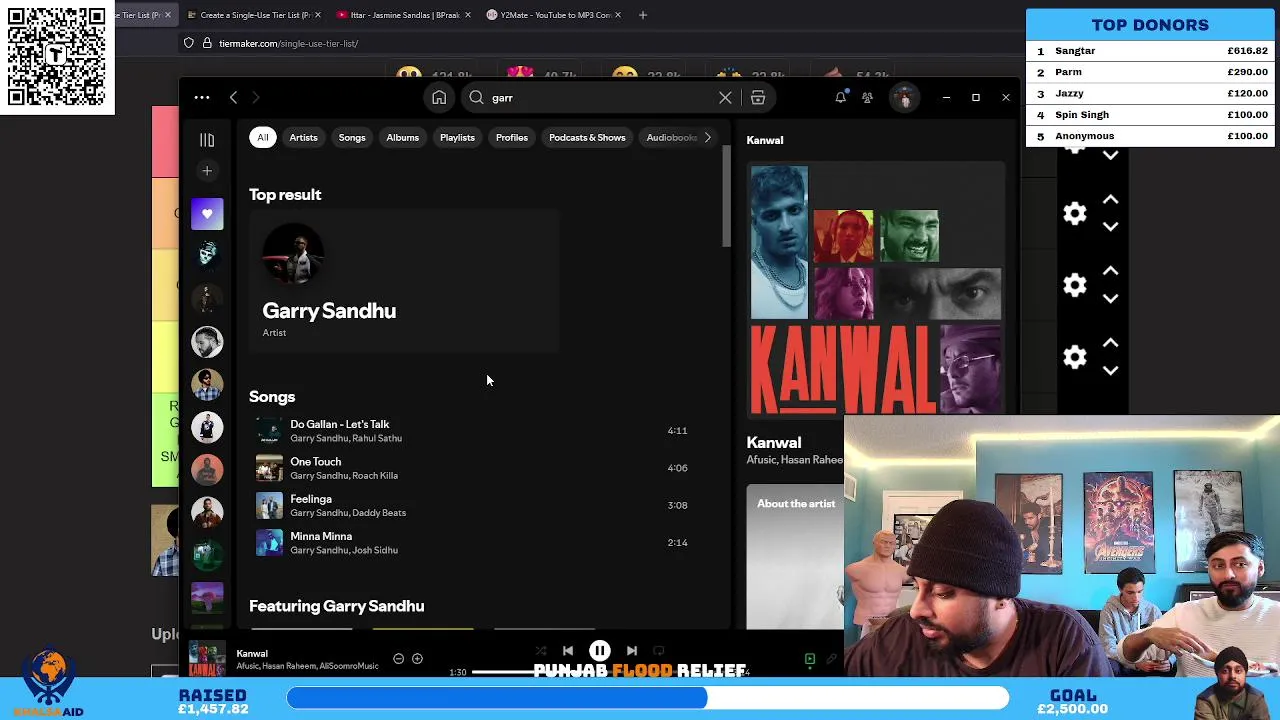
Task: Toggle shuffle playback
Action: pos(541,651)
